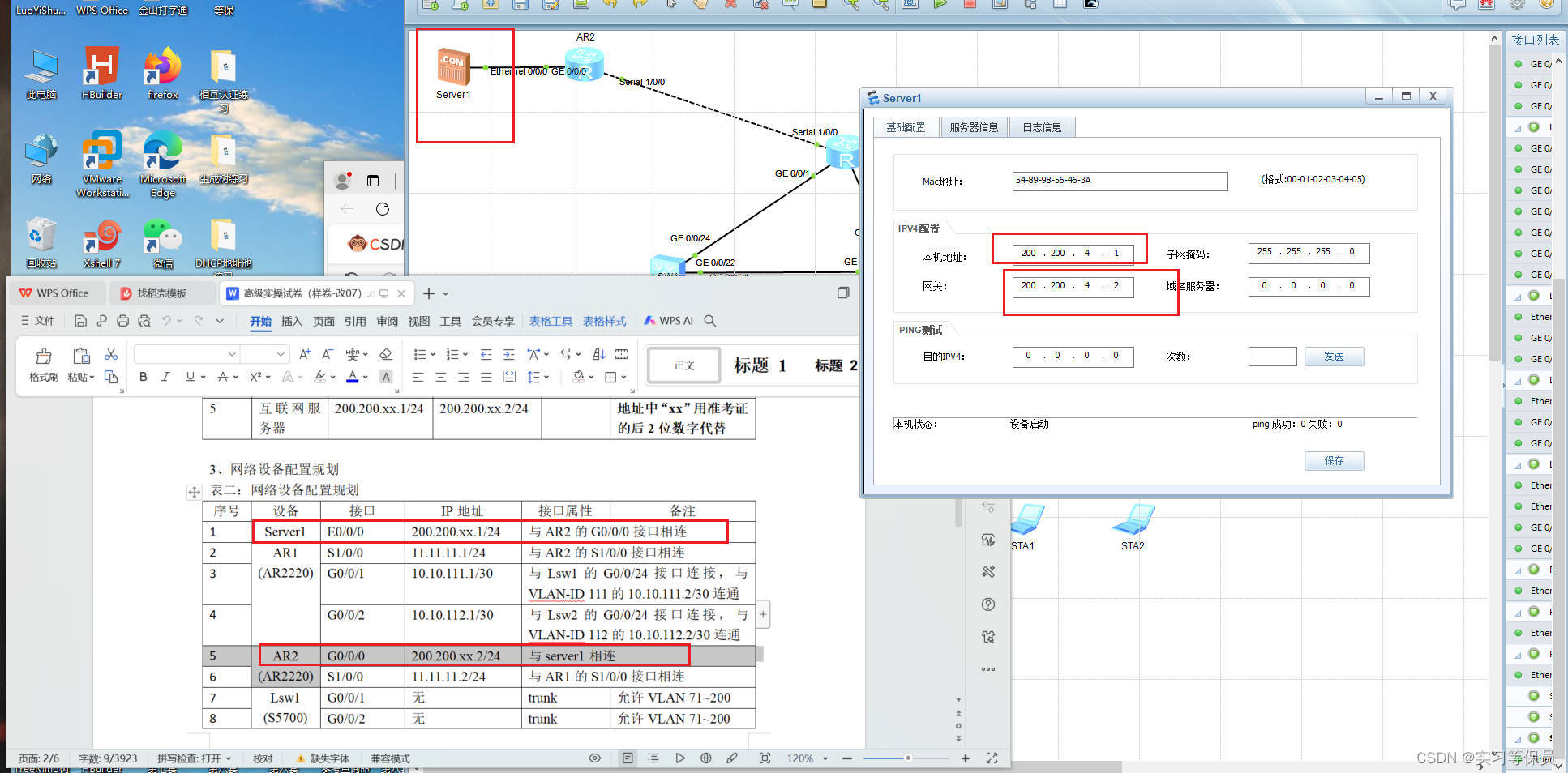Click the Clear Formatting eraser icon

click(x=386, y=354)
